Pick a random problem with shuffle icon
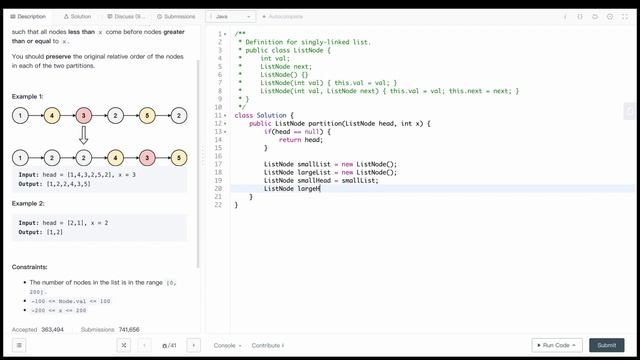This screenshot has height=360, width=640. 124,345
